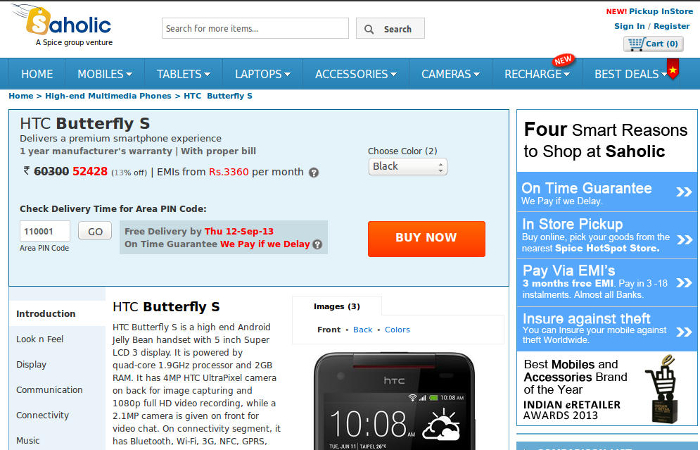The width and height of the screenshot is (700, 450).
Task: Click the NEW badge above Recharge
Action: click(563, 60)
